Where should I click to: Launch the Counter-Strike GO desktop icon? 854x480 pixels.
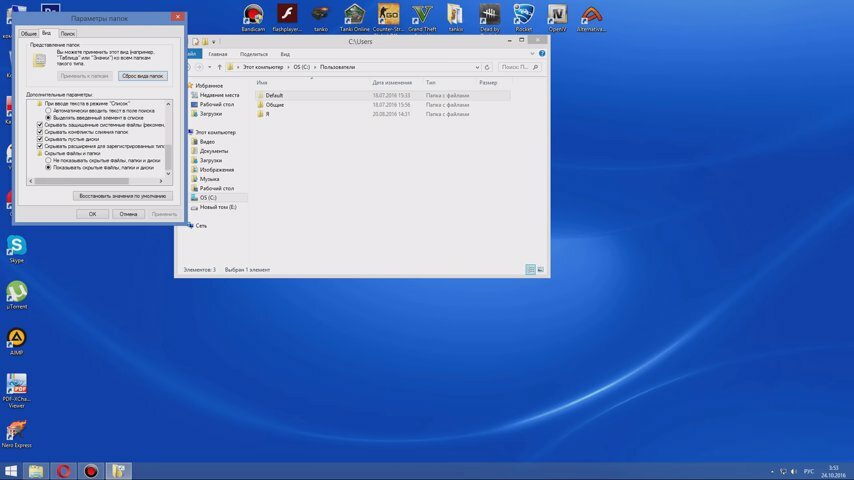(388, 17)
